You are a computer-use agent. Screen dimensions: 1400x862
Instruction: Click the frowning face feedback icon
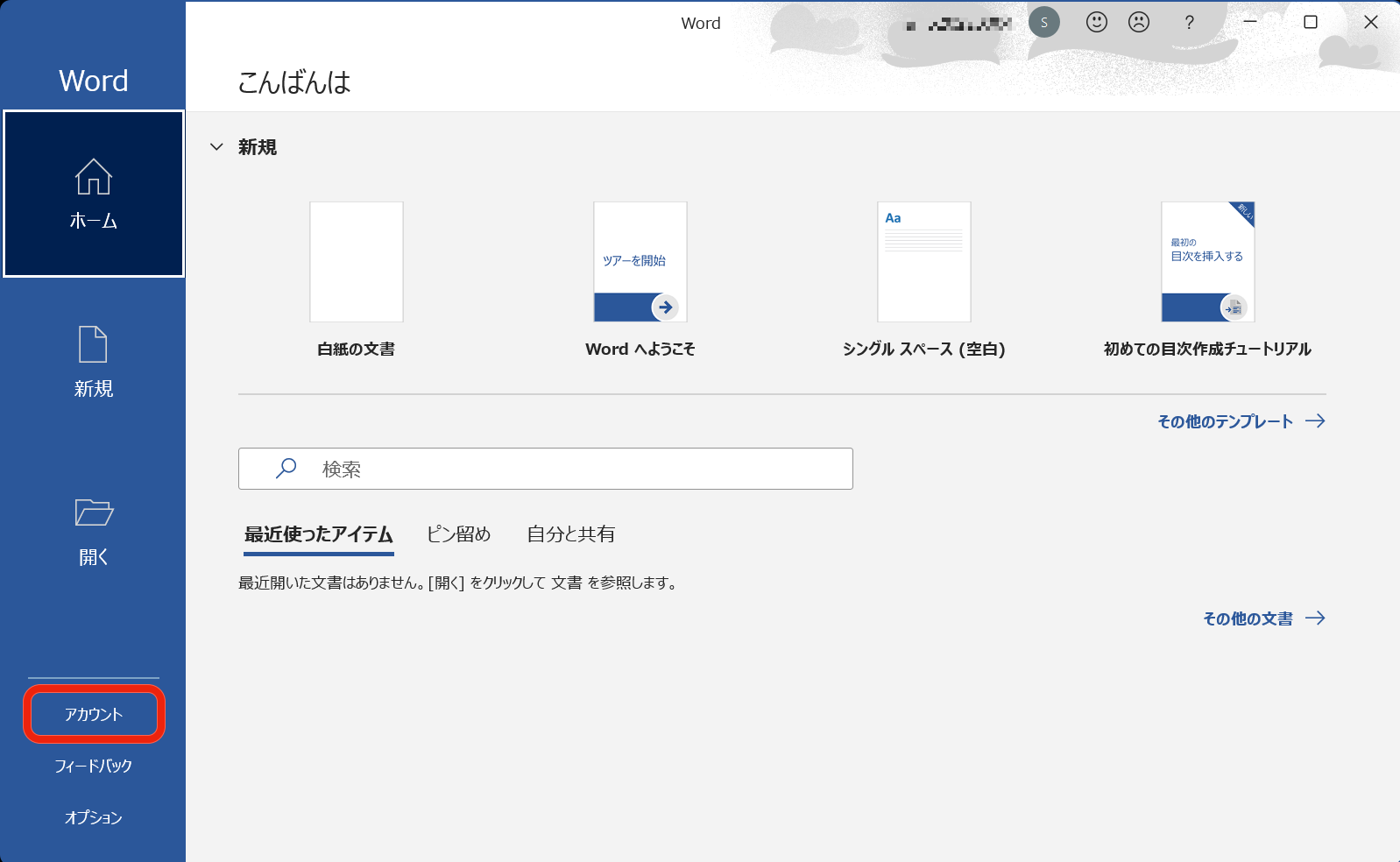click(x=1138, y=23)
